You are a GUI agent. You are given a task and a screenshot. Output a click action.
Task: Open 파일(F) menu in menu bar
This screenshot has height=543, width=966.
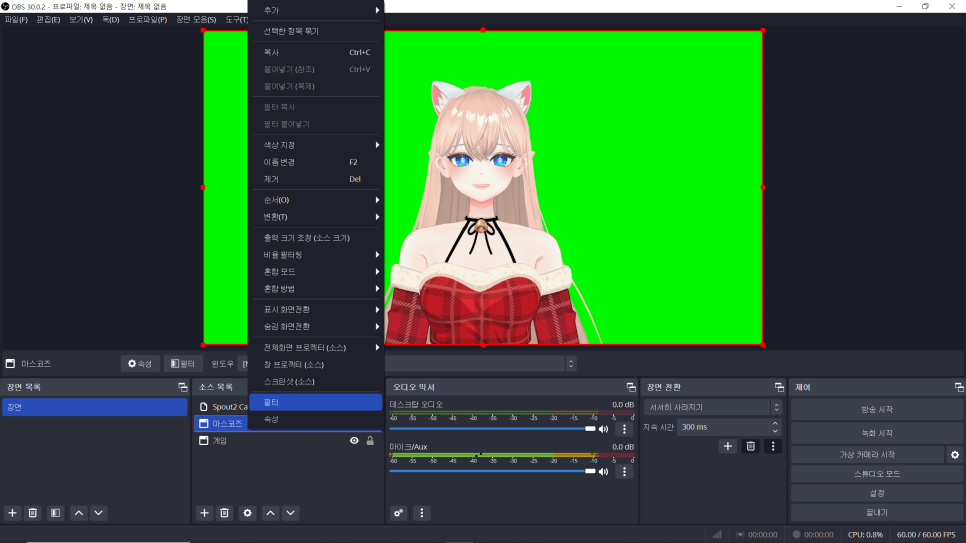tap(16, 20)
